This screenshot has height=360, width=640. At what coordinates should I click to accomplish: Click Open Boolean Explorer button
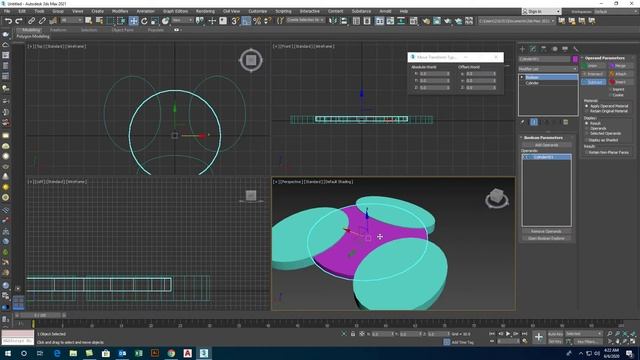(x=547, y=238)
